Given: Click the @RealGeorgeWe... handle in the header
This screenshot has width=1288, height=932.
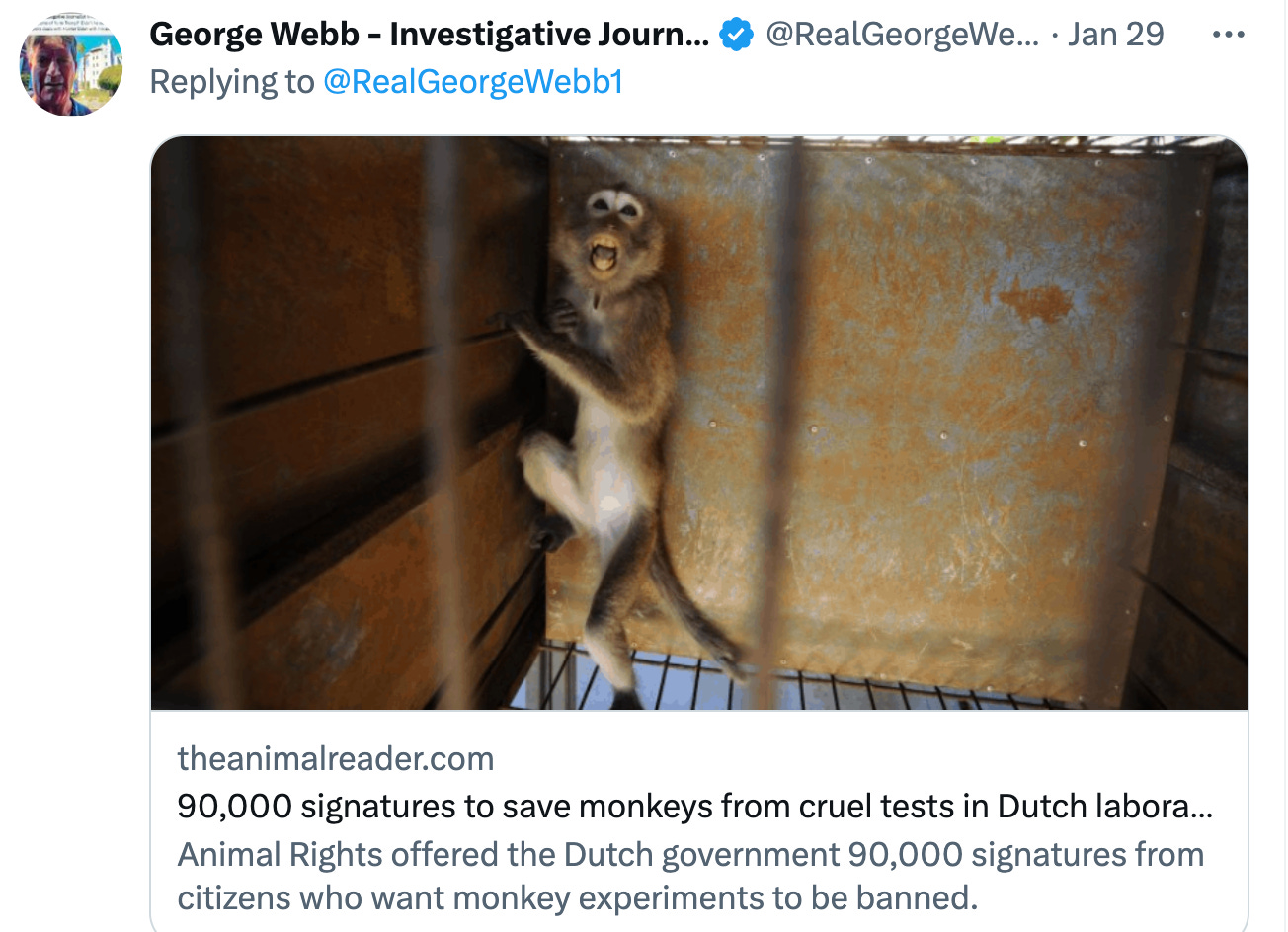Looking at the screenshot, I should (902, 35).
